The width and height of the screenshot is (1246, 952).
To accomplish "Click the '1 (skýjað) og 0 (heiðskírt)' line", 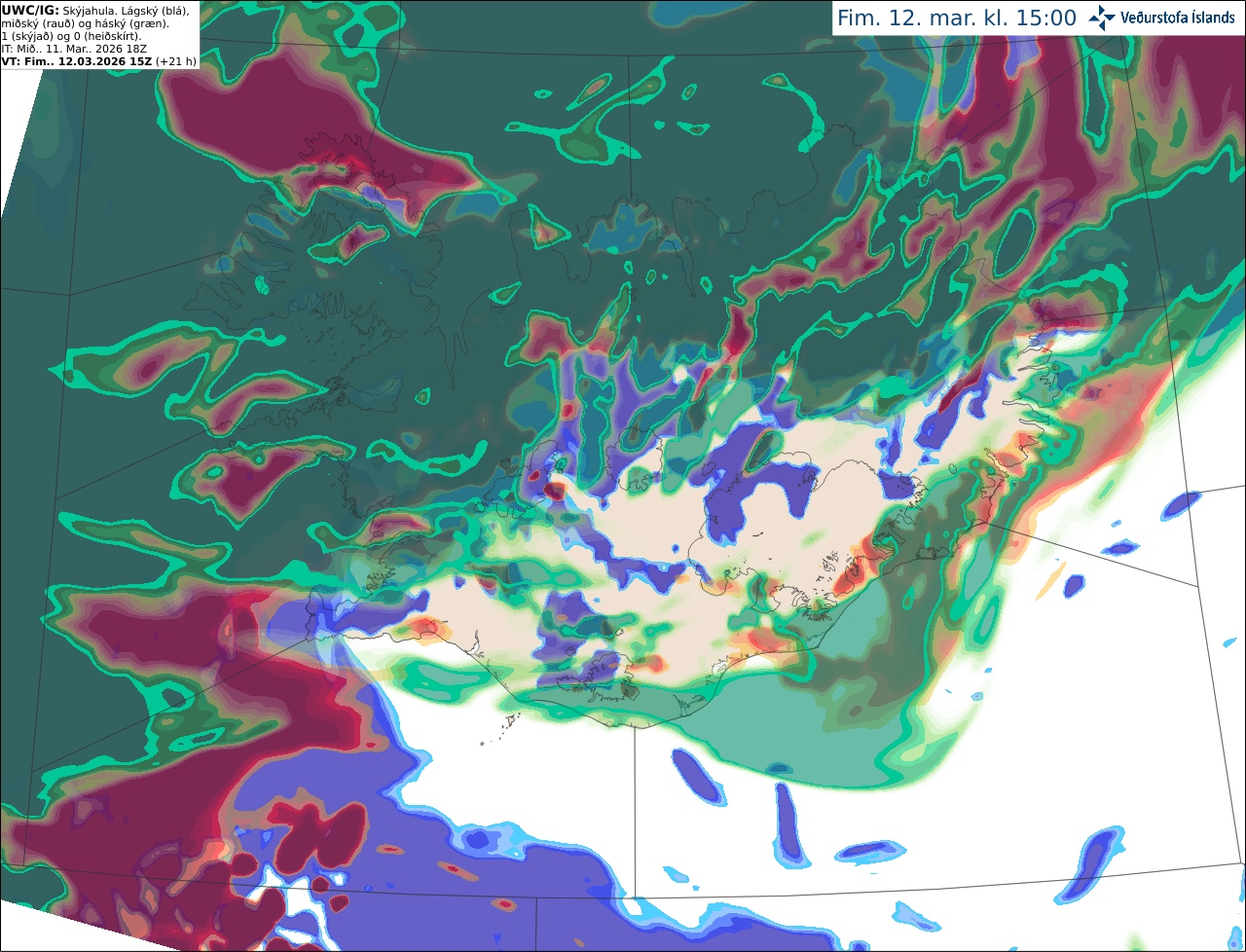I will (71, 36).
